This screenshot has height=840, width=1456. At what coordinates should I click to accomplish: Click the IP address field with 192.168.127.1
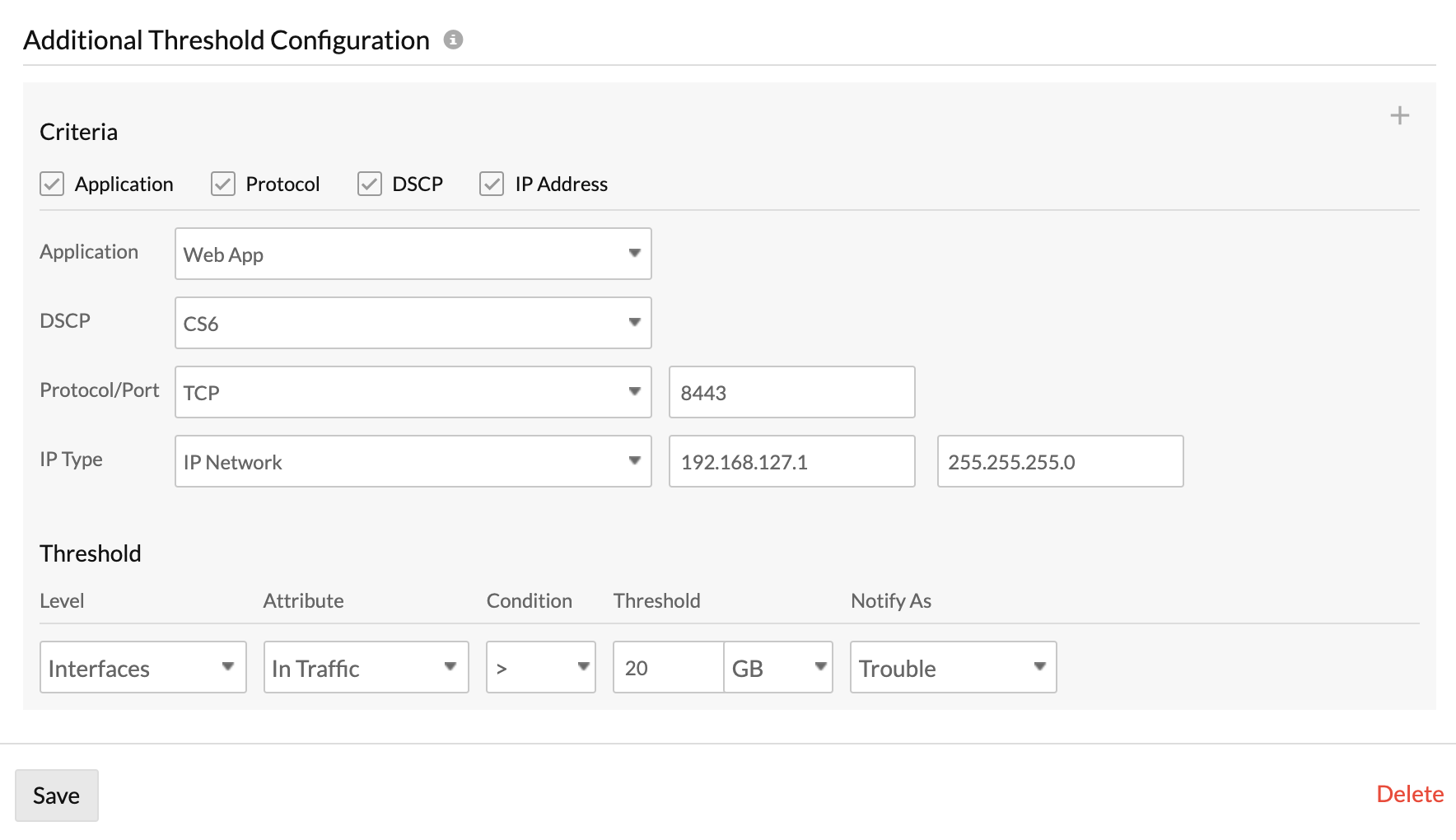[791, 461]
